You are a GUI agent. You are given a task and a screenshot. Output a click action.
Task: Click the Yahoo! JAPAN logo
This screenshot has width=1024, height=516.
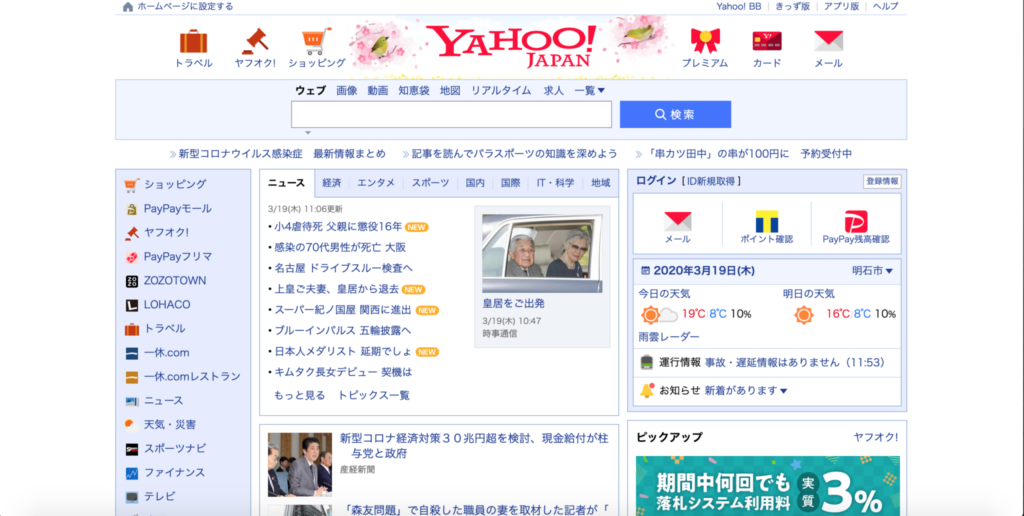513,46
